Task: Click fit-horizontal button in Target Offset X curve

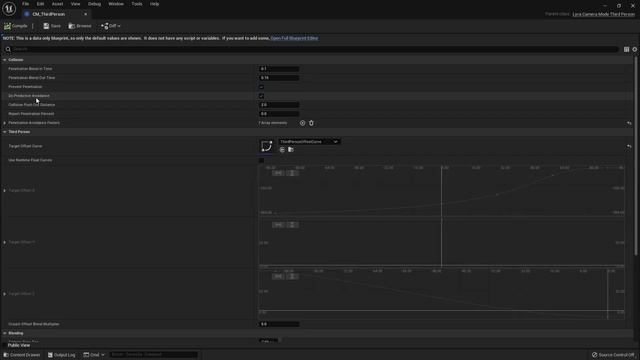Action: tap(278, 173)
